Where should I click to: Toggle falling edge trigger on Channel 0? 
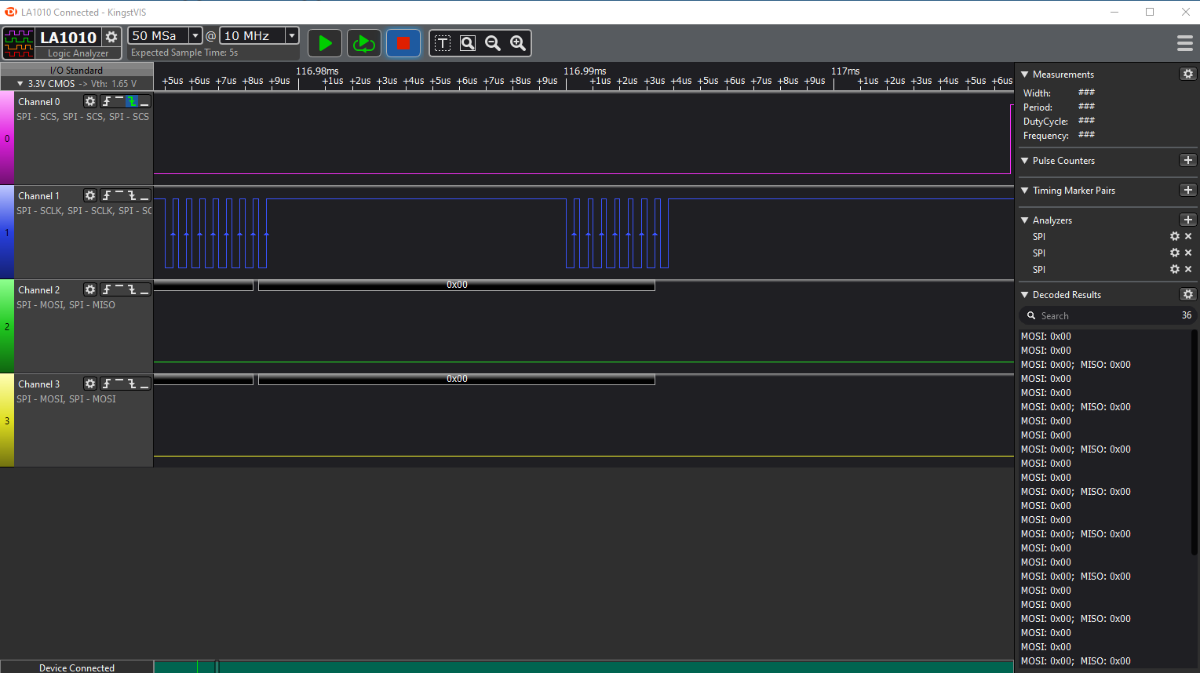(x=131, y=102)
